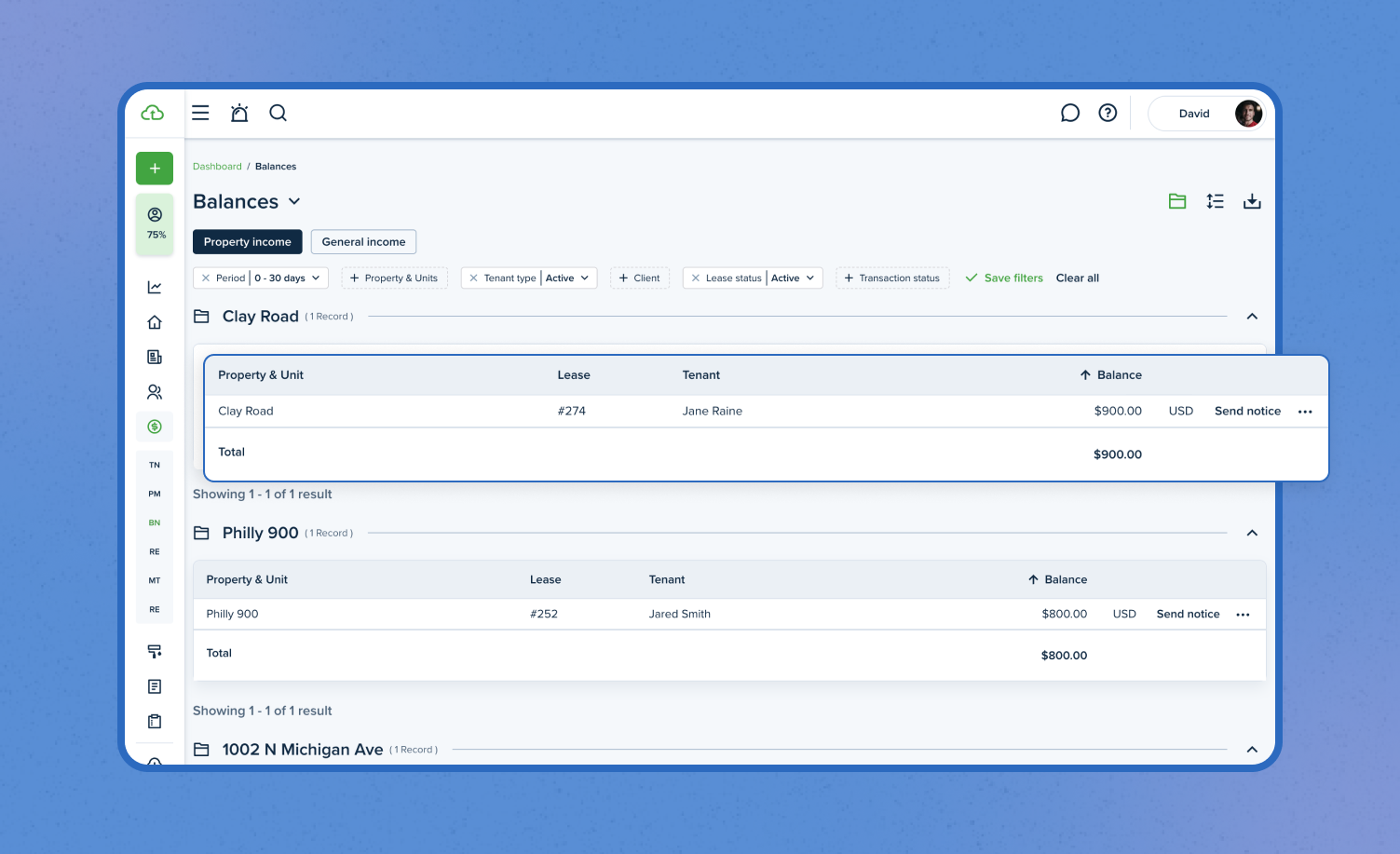Screen dimensions: 1400x854
Task: Collapse the Philly 900 group
Action: (1252, 533)
